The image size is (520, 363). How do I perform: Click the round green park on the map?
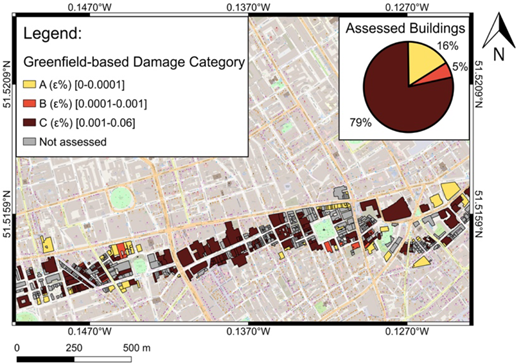click(x=122, y=198)
